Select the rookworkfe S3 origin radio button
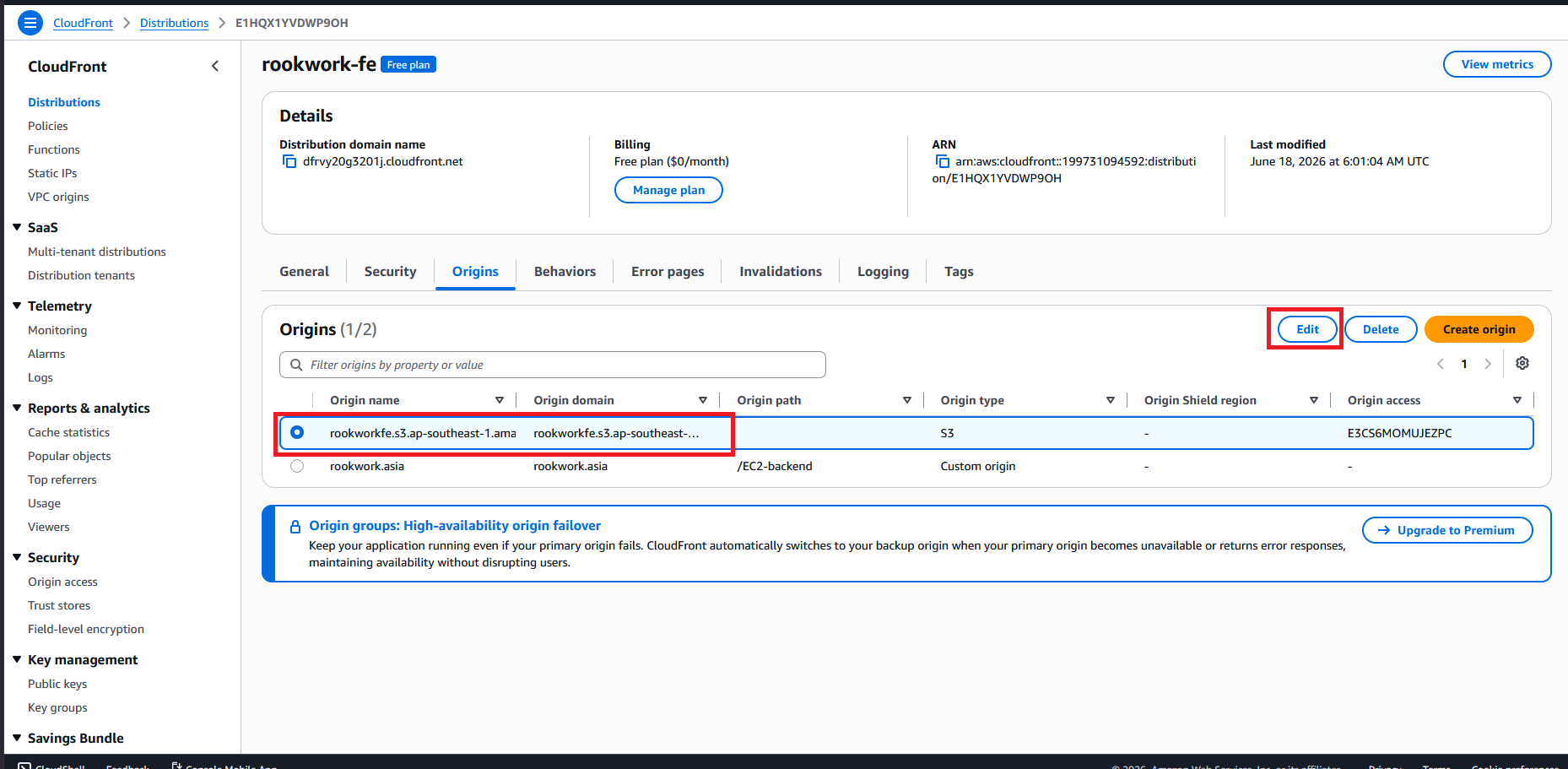The image size is (1568, 769). tap(297, 432)
